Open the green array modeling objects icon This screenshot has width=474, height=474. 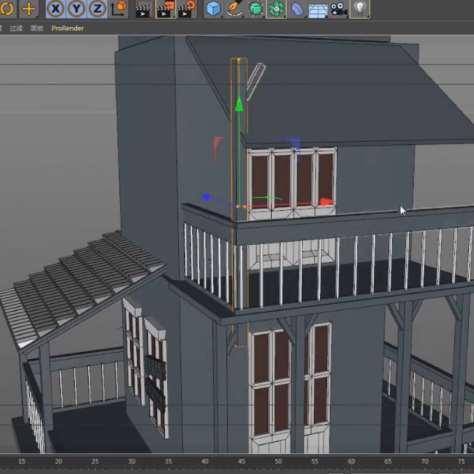point(276,9)
